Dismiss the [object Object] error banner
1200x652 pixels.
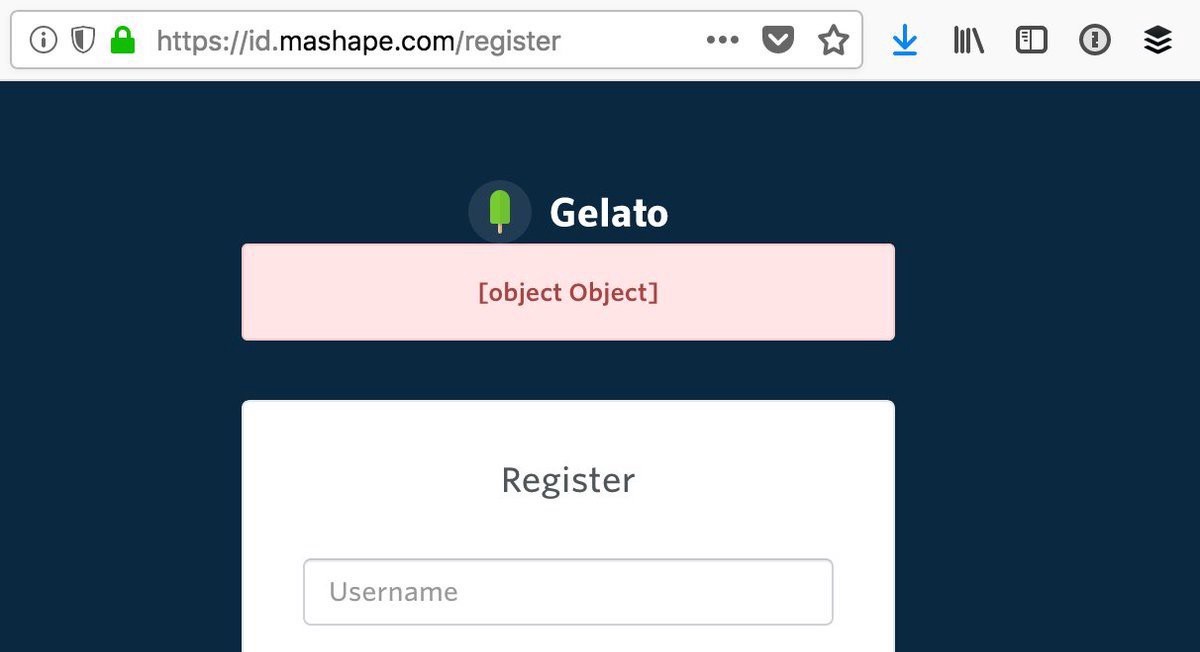[x=568, y=292]
